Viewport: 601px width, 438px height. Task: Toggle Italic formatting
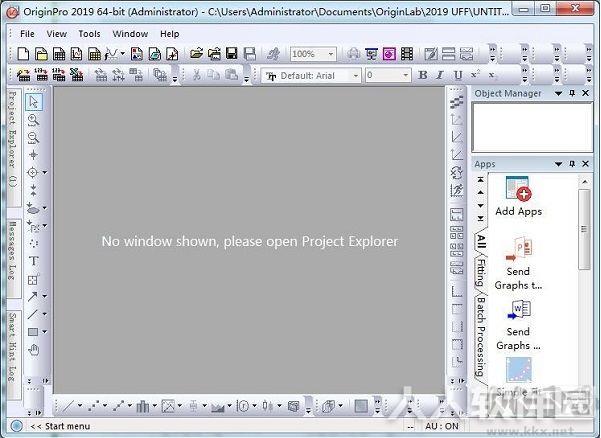[440, 75]
